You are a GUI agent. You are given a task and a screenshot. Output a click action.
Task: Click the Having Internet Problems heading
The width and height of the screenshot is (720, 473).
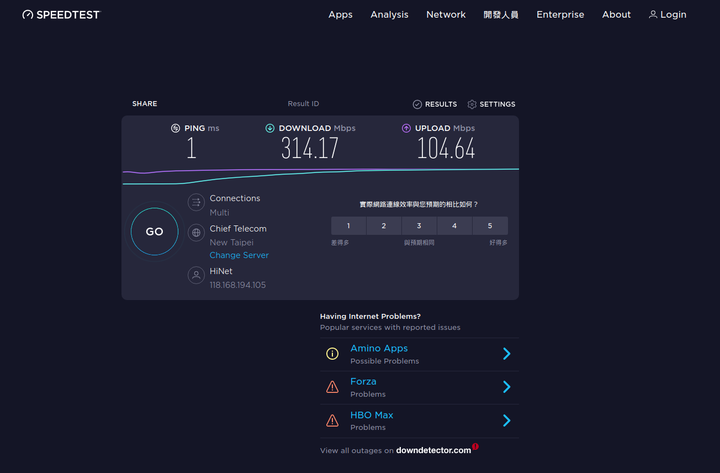370,316
